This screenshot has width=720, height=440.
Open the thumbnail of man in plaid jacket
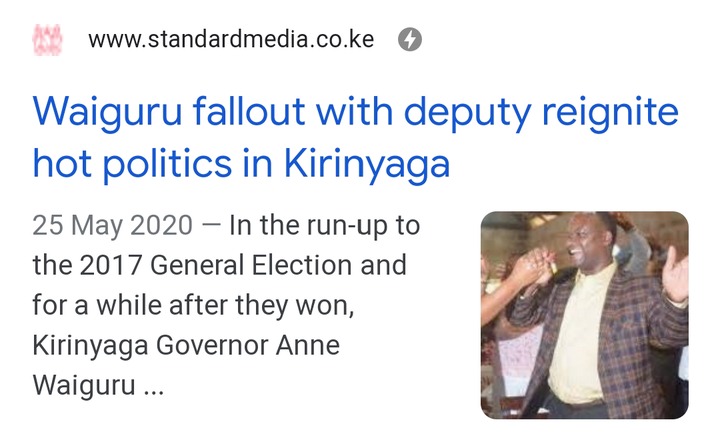pos(585,315)
